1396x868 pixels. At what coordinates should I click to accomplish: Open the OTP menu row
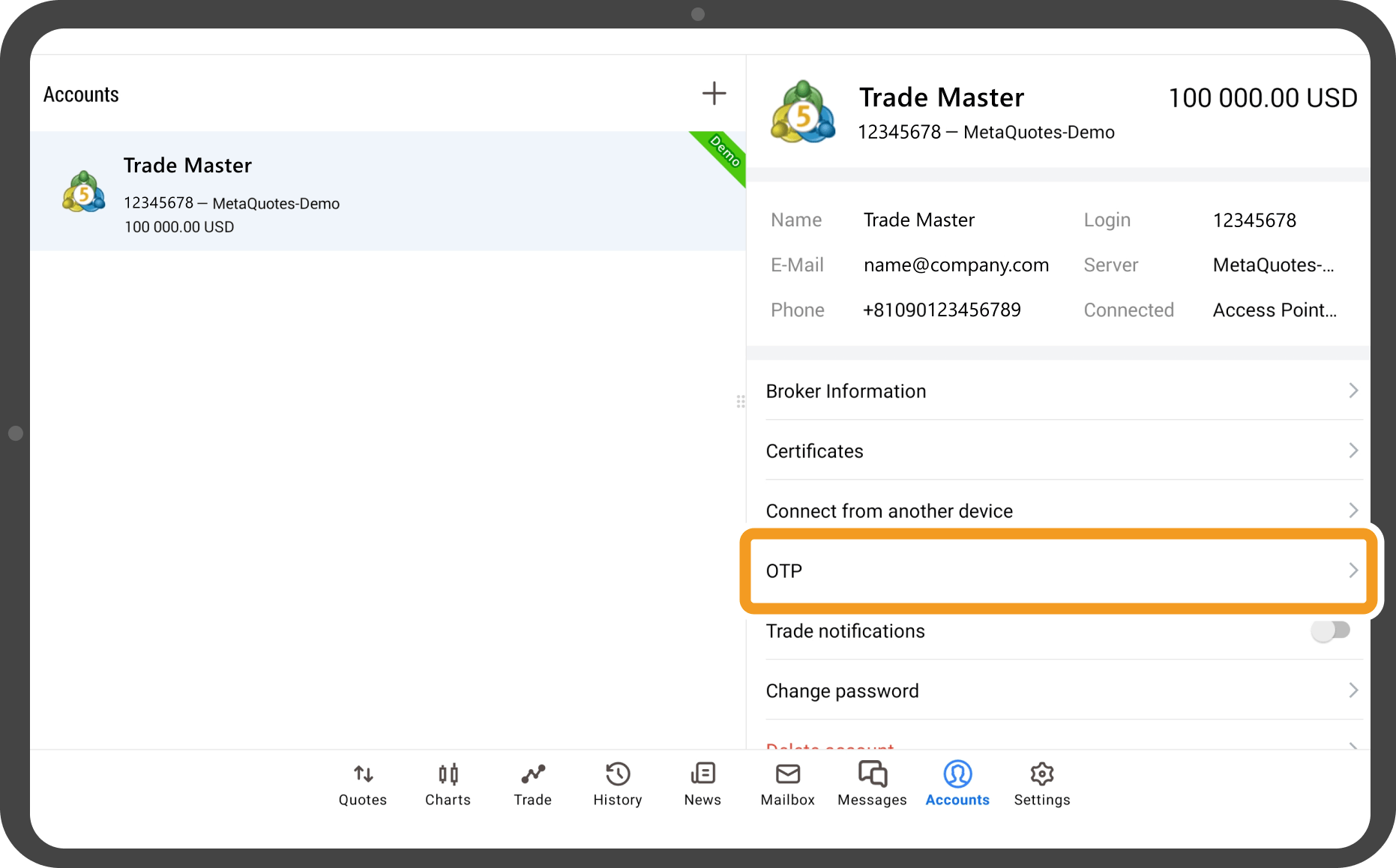coord(1058,571)
